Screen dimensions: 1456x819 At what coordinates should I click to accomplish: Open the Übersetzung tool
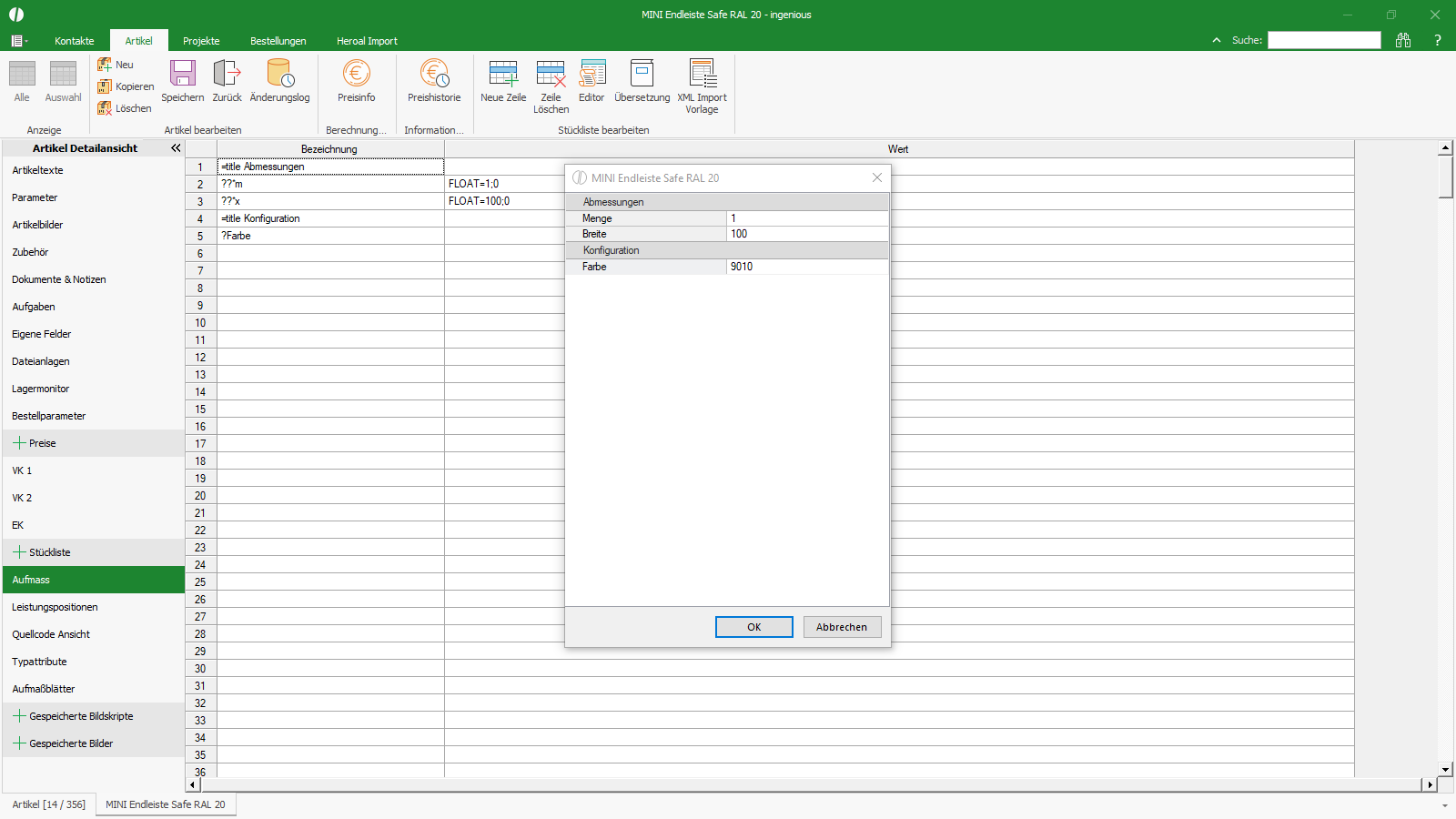tap(642, 75)
